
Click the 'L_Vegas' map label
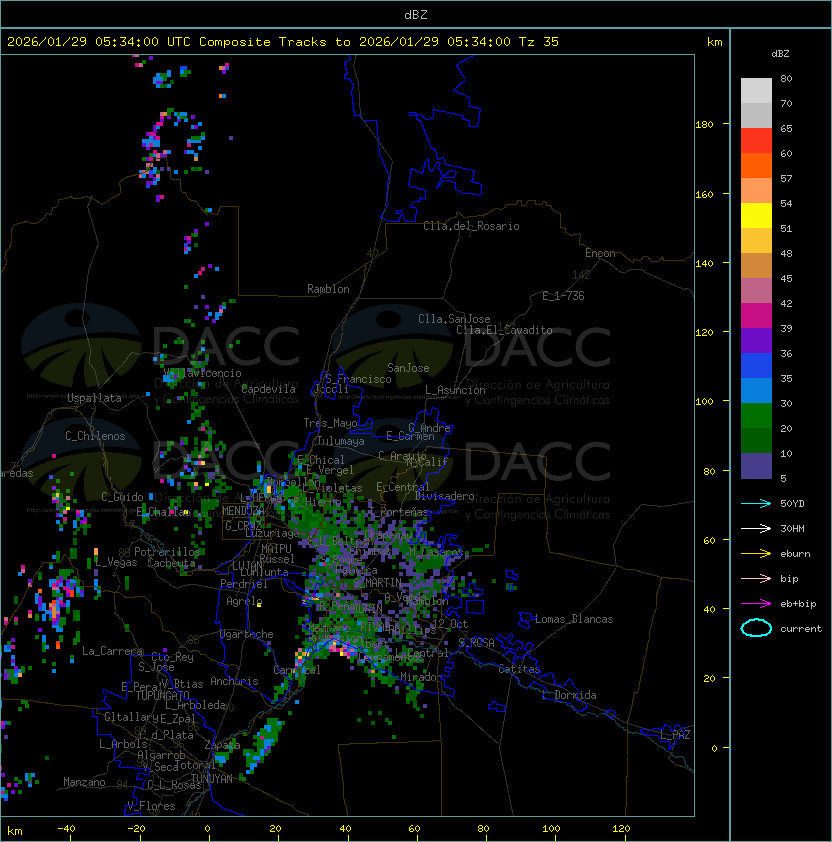click(x=116, y=562)
